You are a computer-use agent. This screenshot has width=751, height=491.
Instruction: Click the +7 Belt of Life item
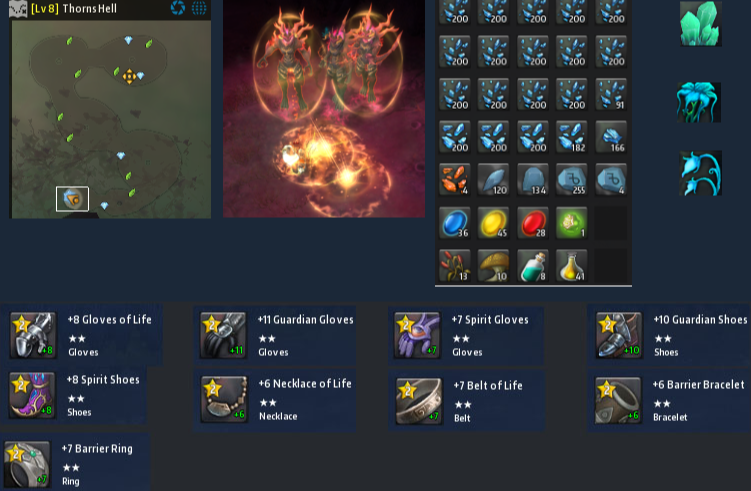(x=467, y=400)
